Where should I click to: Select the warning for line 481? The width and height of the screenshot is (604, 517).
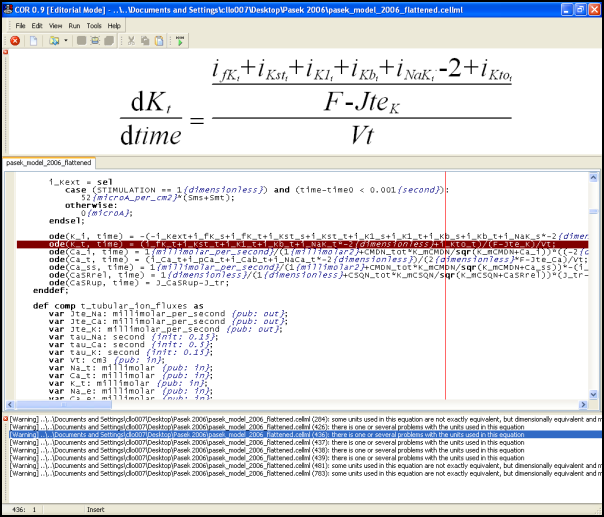coord(306,465)
